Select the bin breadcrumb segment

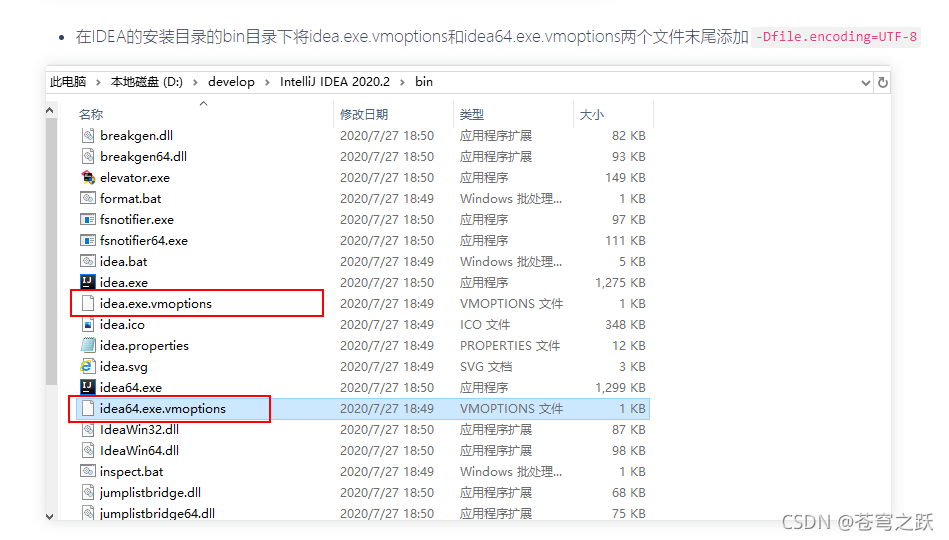click(424, 82)
